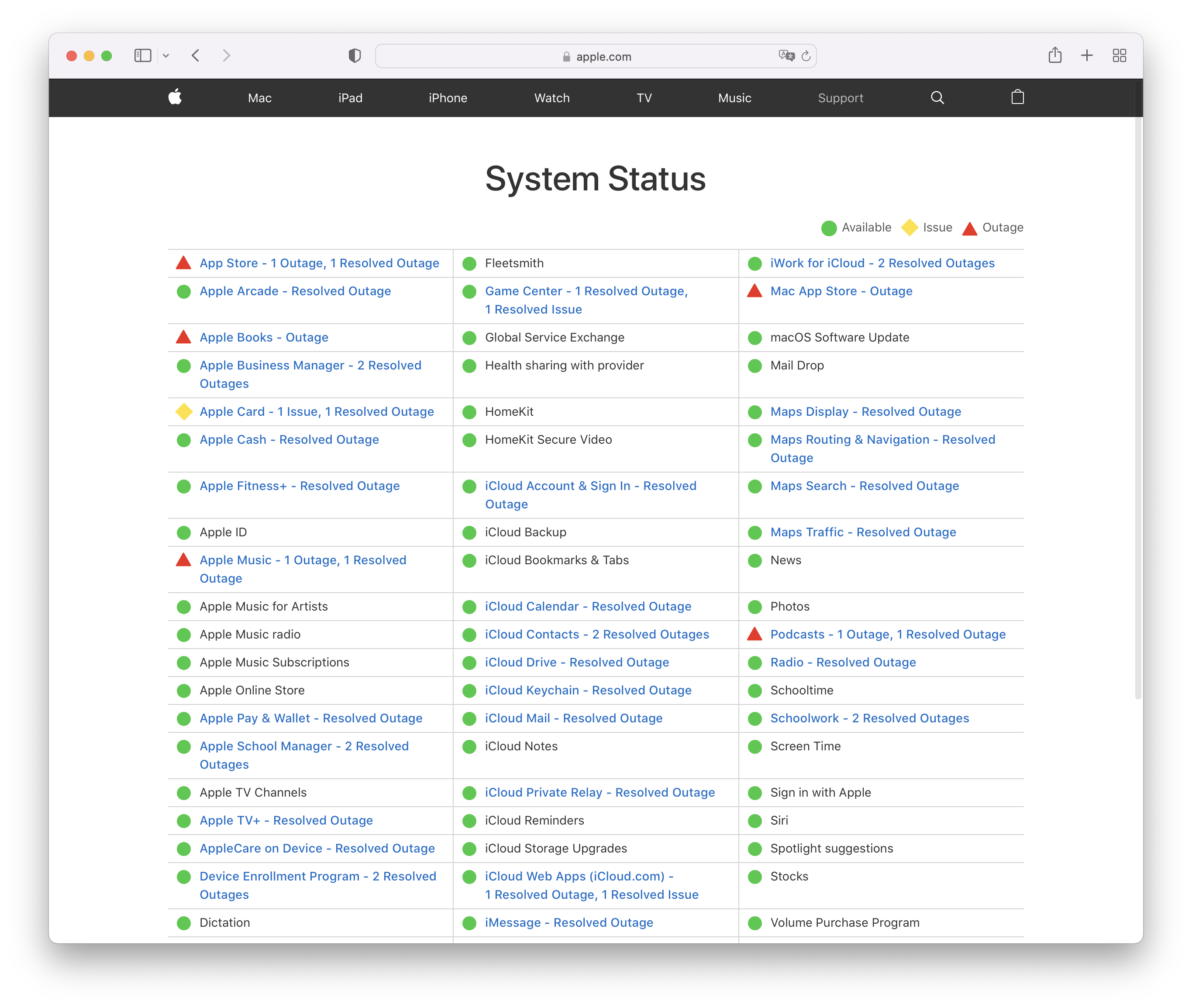Open iCloud Mail - Resolved Outage link

tap(573, 718)
